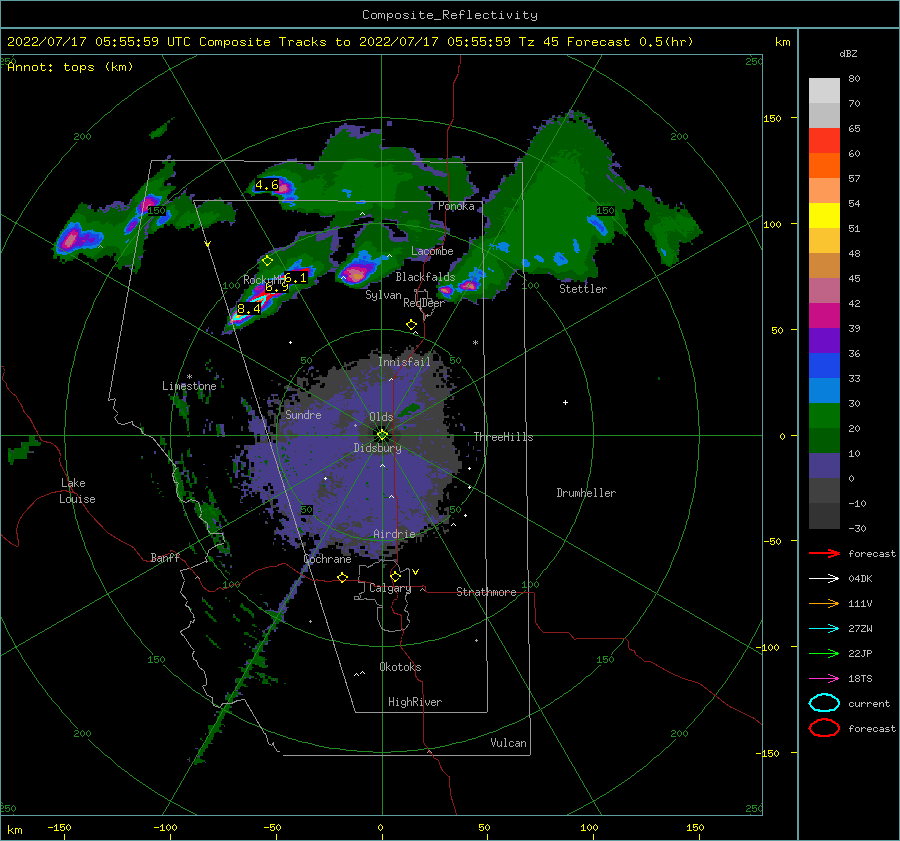Click the Olds town label
The width and height of the screenshot is (900, 841).
[381, 417]
